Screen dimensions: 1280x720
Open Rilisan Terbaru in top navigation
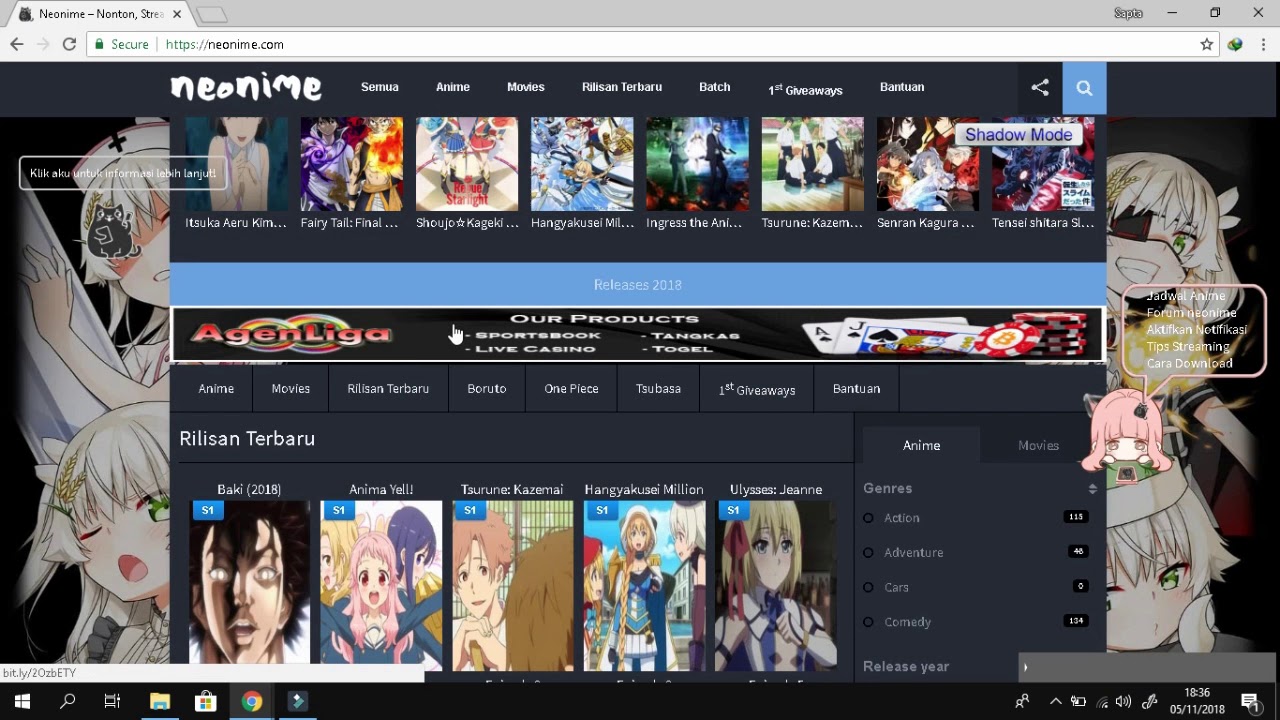(622, 87)
